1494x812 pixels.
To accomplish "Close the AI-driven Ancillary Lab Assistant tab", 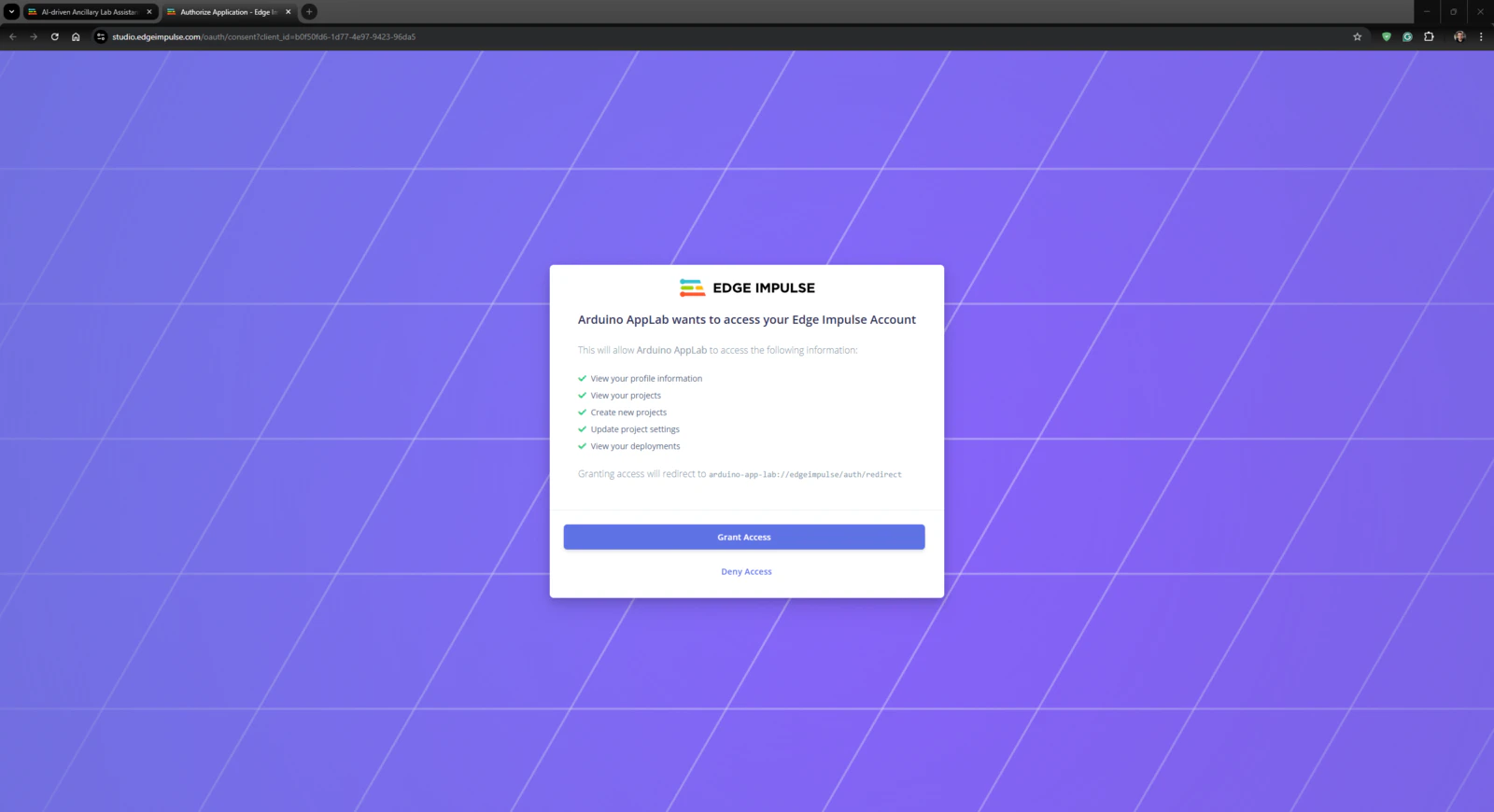I will [149, 12].
